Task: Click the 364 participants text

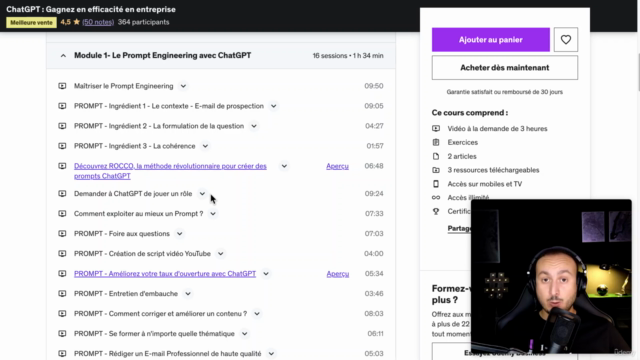Action: pos(143,22)
